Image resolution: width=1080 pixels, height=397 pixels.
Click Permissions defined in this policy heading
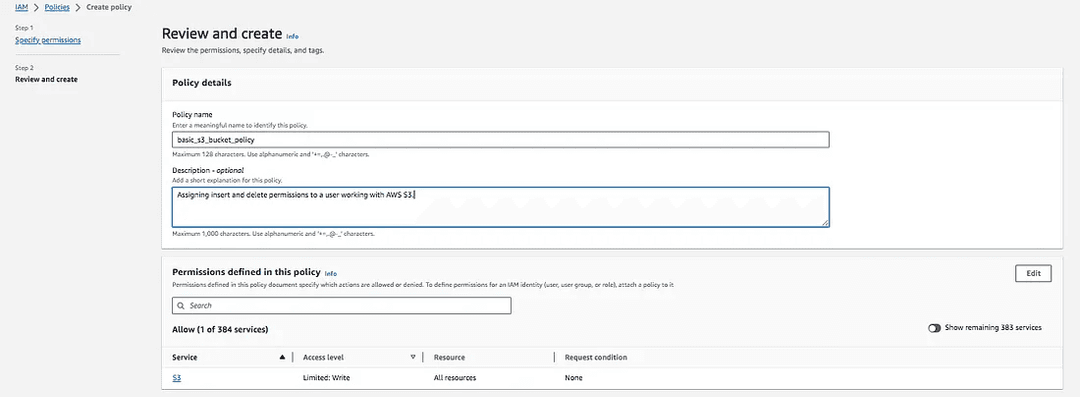pos(246,273)
